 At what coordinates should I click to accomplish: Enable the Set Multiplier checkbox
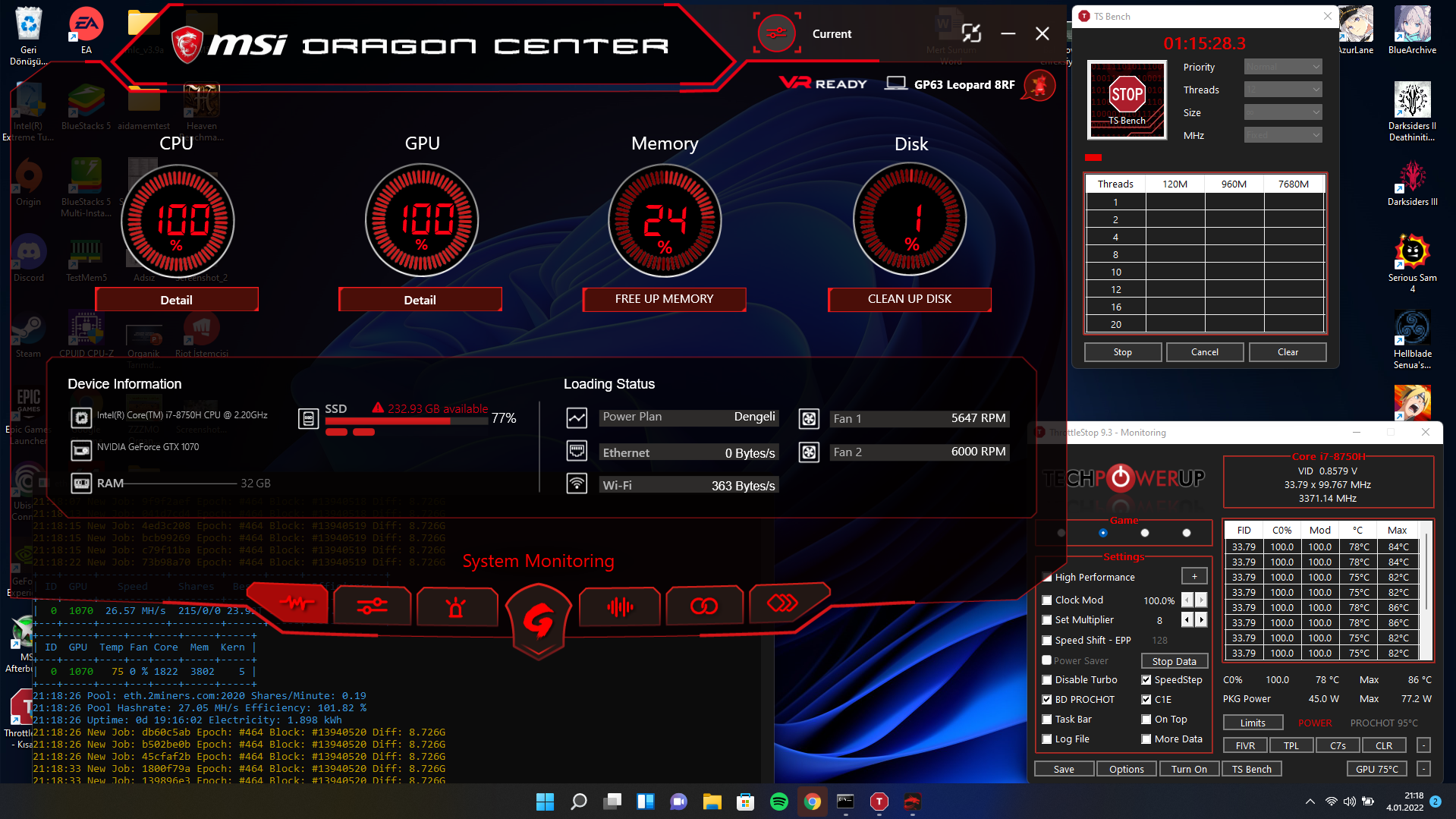1047,620
